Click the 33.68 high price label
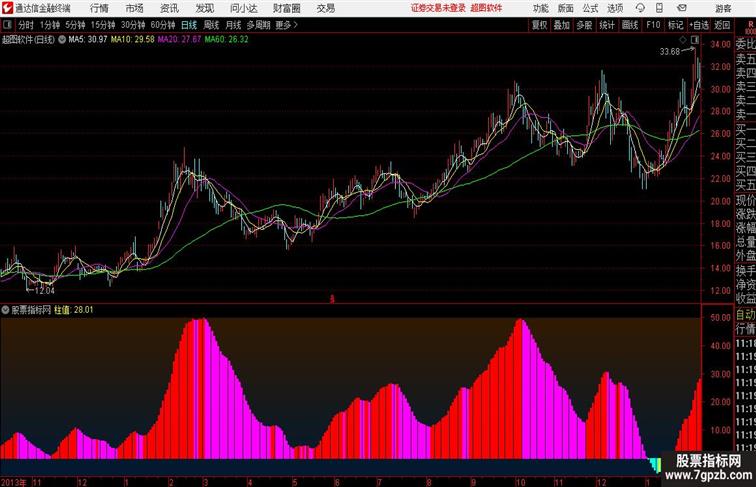The width and height of the screenshot is (756, 487). click(x=670, y=52)
